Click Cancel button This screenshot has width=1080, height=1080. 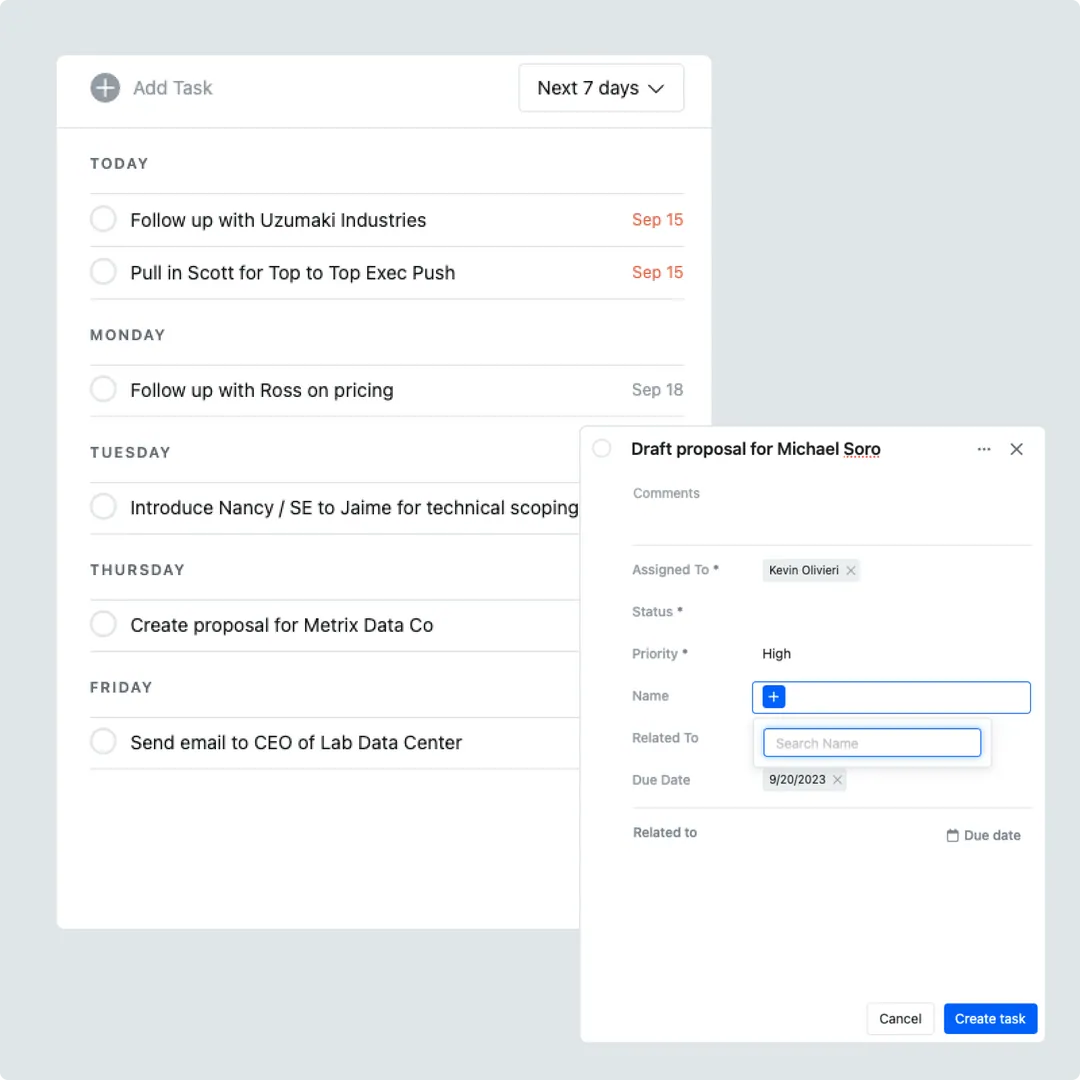click(x=900, y=1019)
